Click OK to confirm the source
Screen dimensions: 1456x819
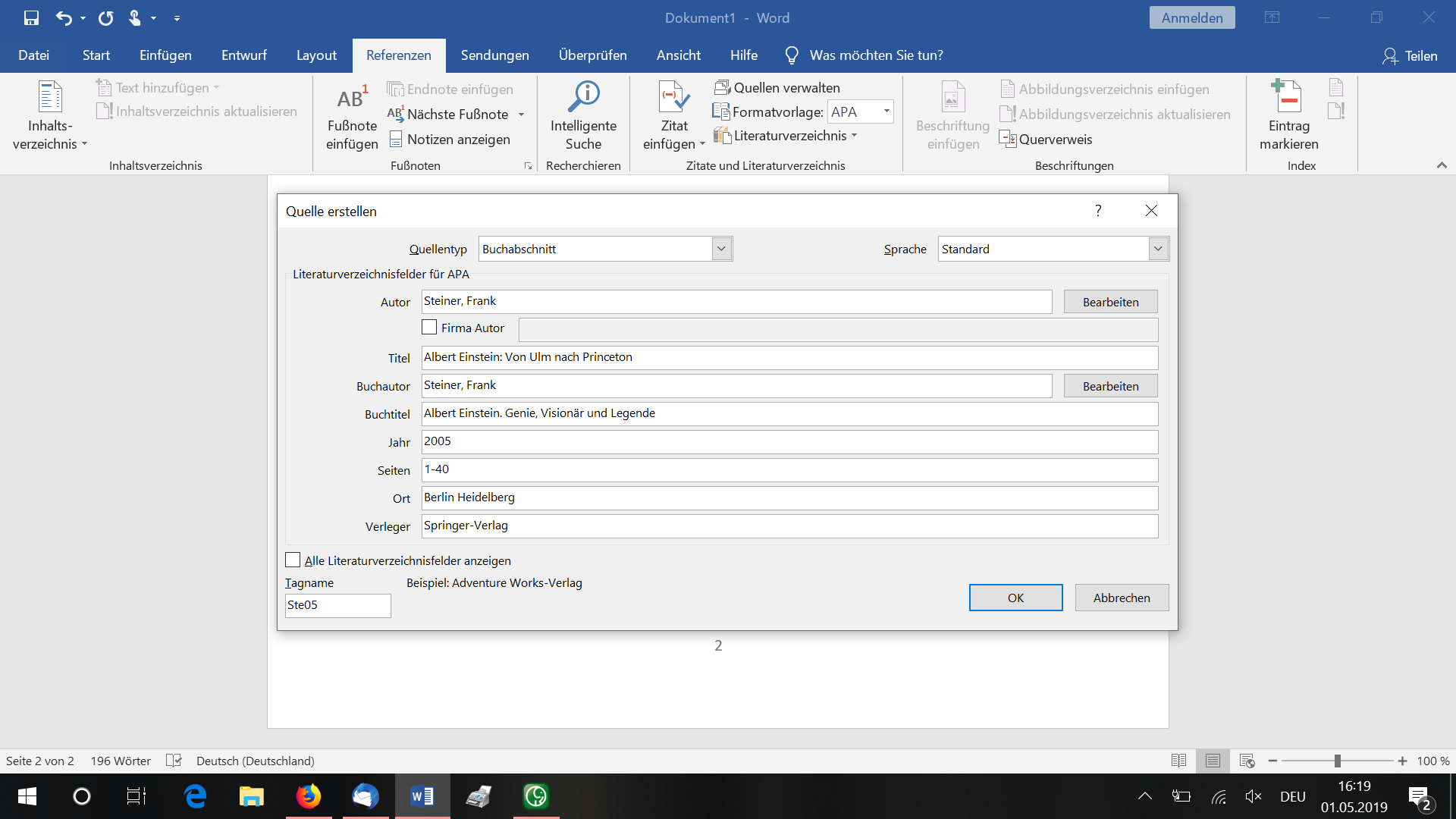[1015, 598]
